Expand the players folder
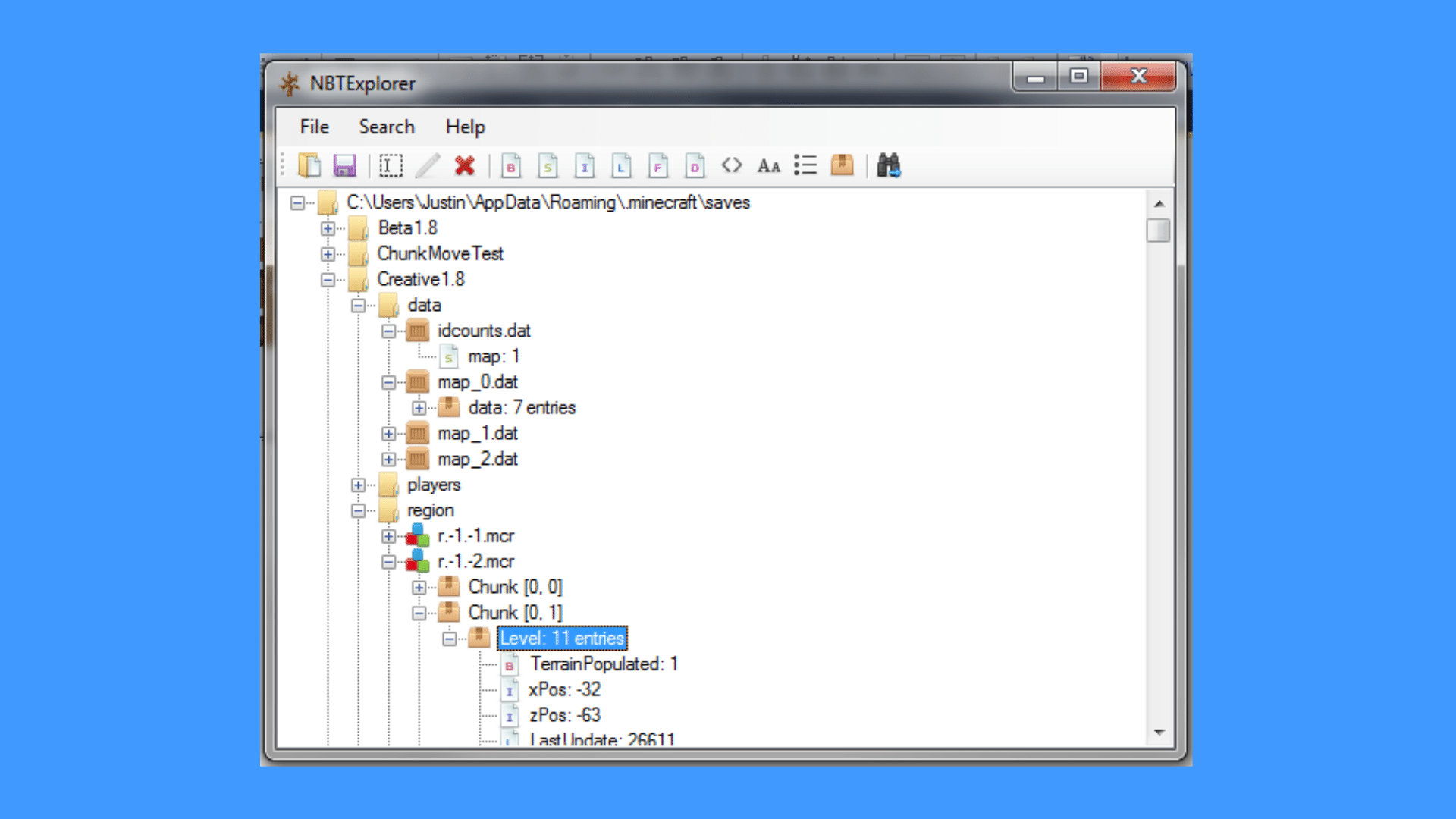 [358, 485]
